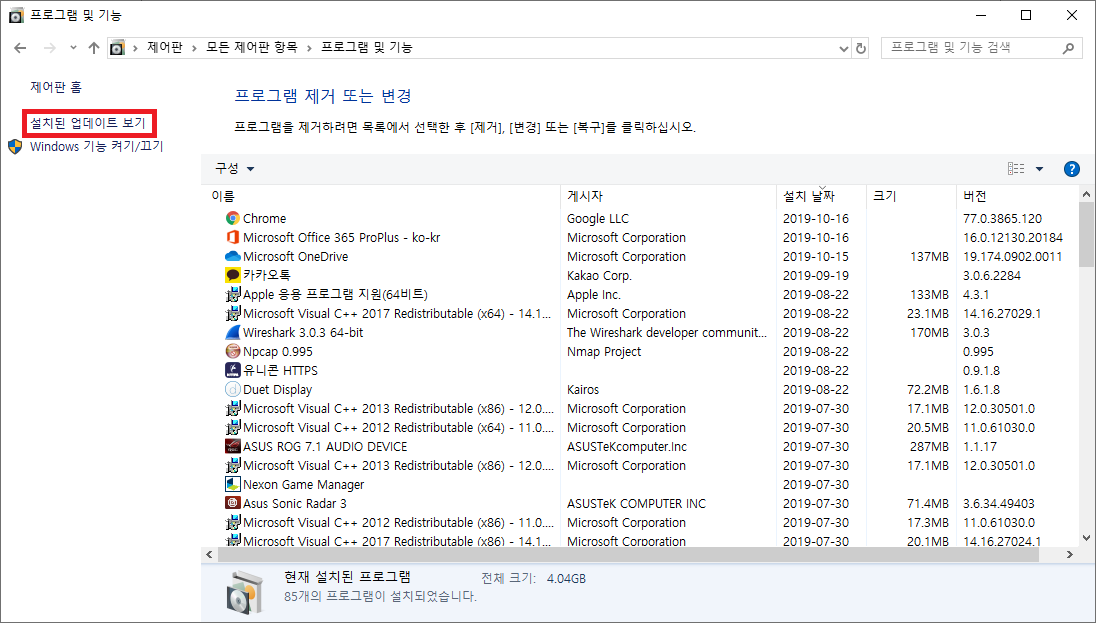Click version 77.0.3865.120 cell

point(1002,218)
